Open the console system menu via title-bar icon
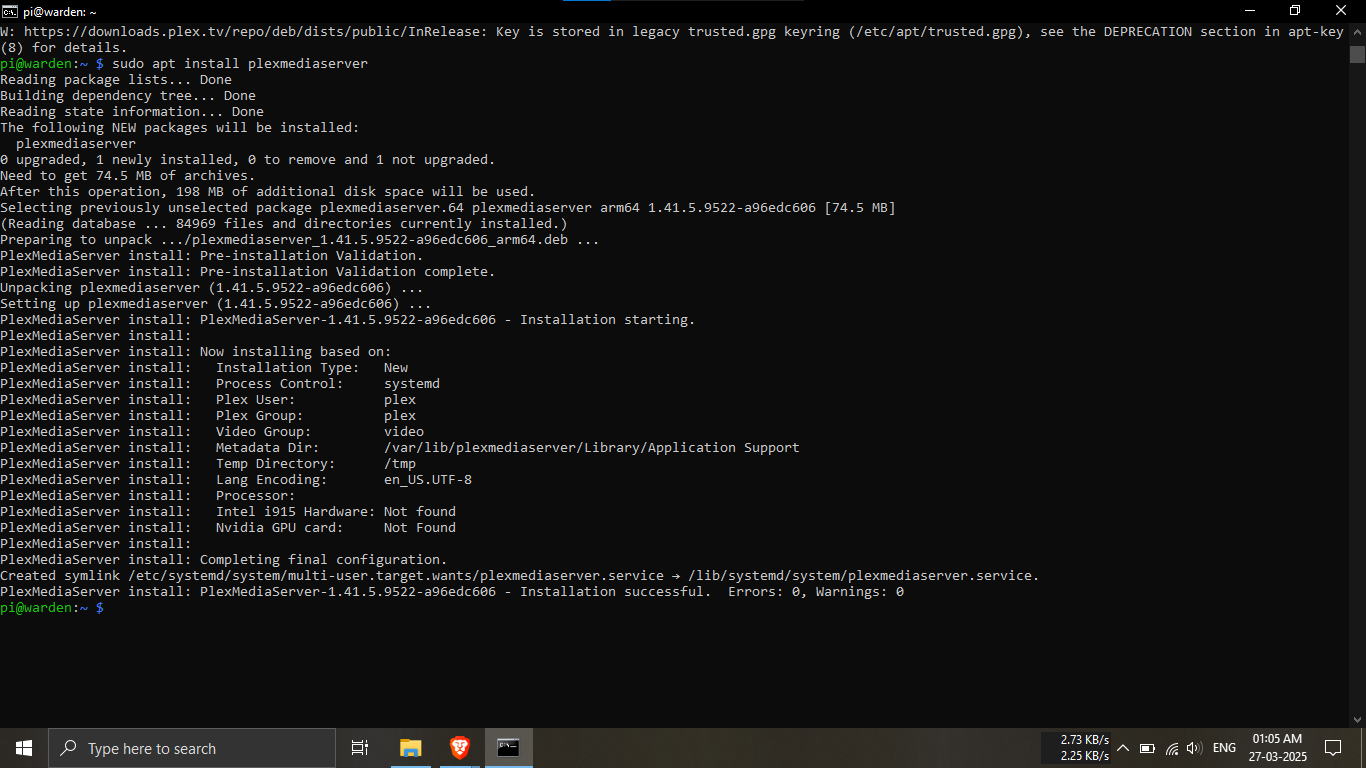The image size is (1366, 768). click(x=10, y=10)
